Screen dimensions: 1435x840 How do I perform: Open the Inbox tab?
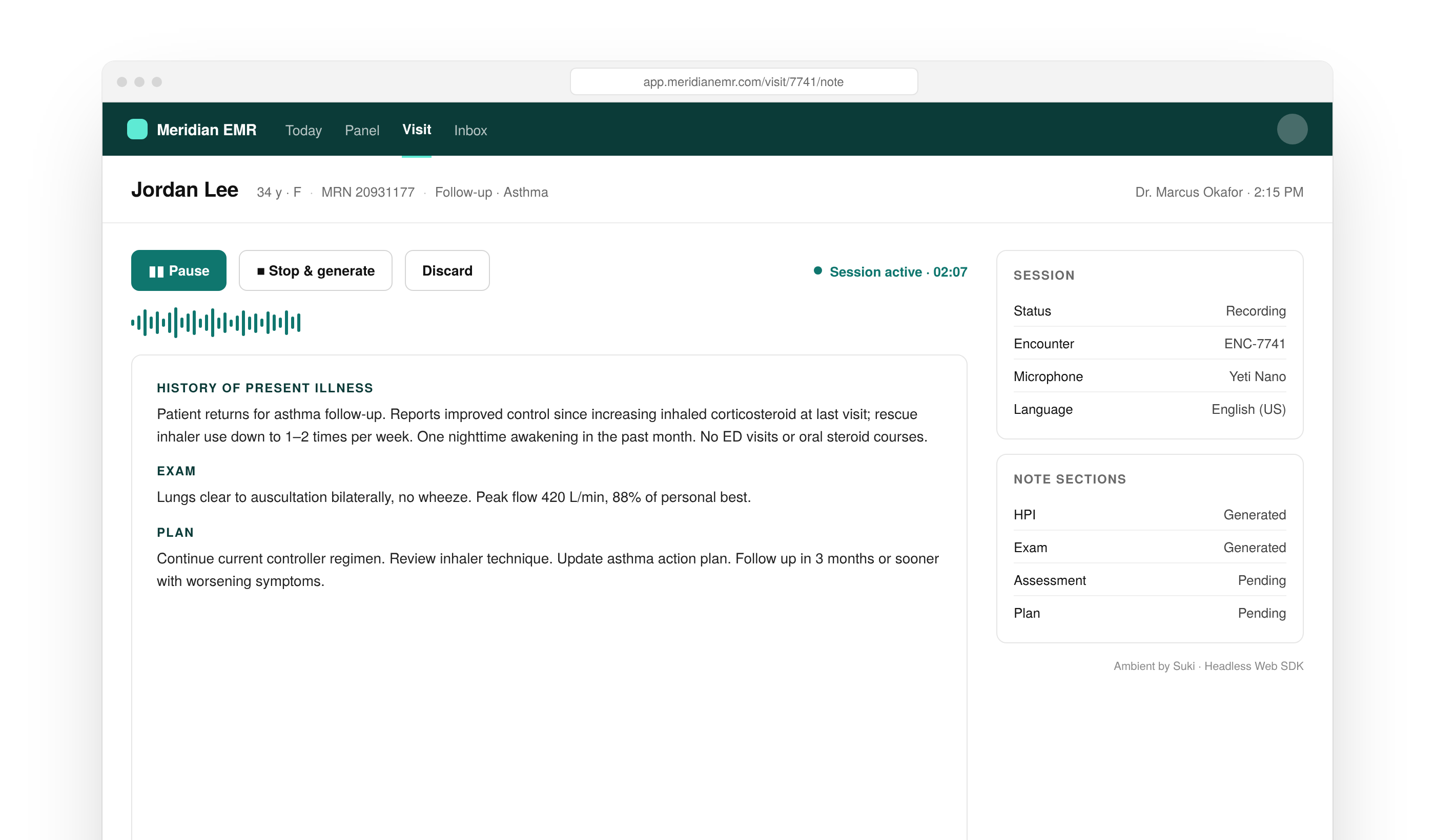coord(470,130)
